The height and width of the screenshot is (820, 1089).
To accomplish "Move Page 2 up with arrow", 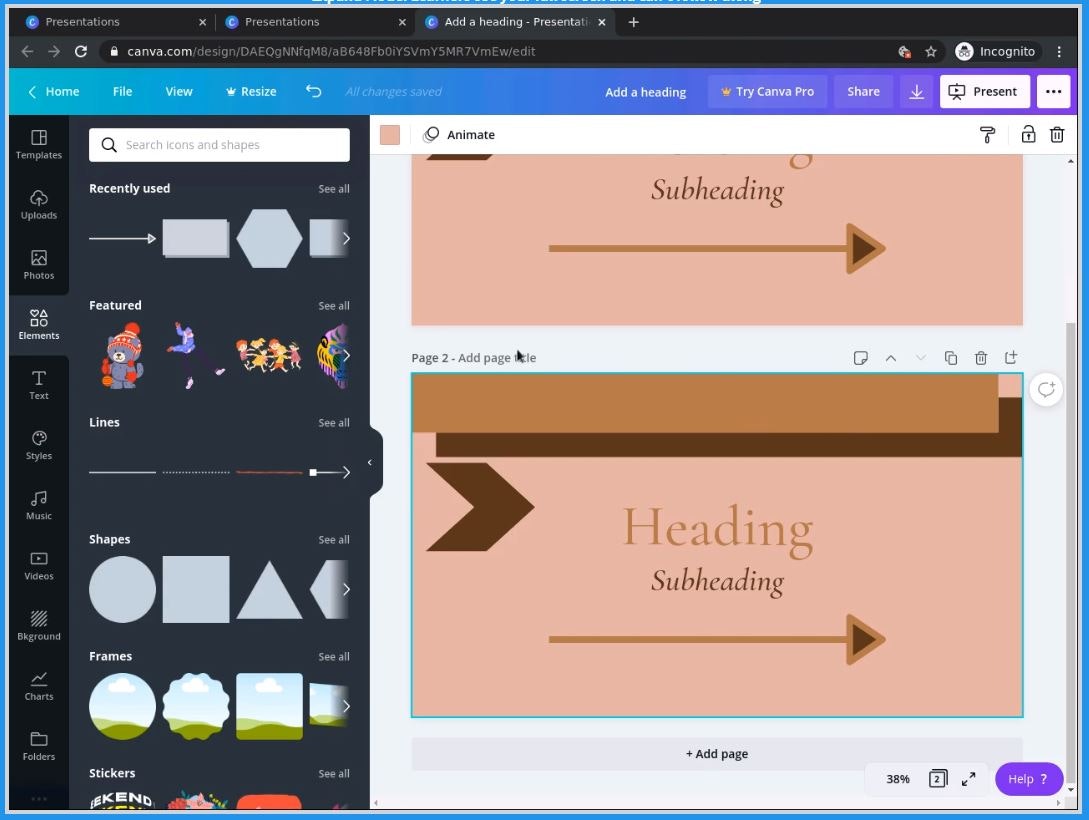I will (x=890, y=358).
